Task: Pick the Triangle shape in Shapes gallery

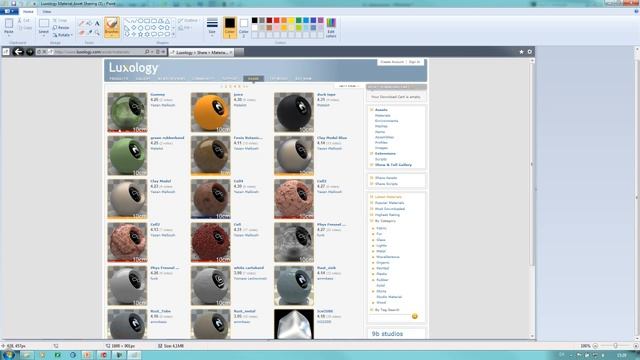Action: [168, 21]
